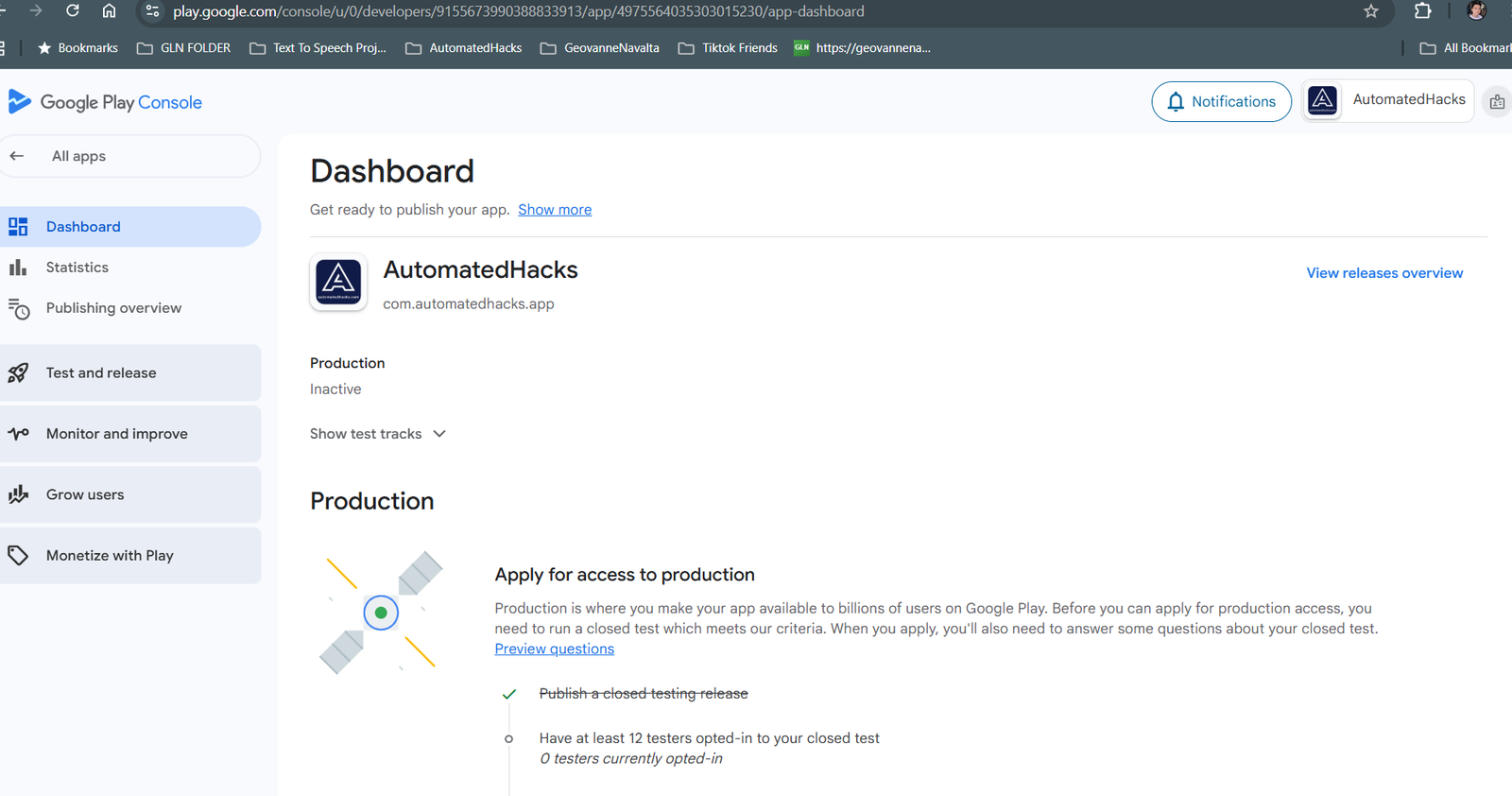Go to the browser home page icon
The width and height of the screenshot is (1512, 796).
point(110,11)
